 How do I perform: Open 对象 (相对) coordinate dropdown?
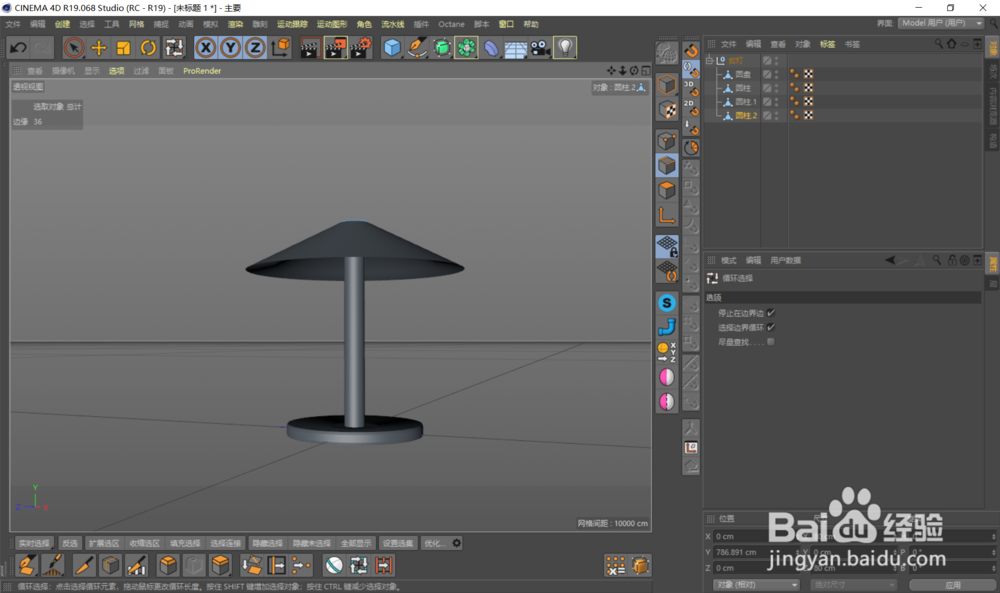click(756, 584)
